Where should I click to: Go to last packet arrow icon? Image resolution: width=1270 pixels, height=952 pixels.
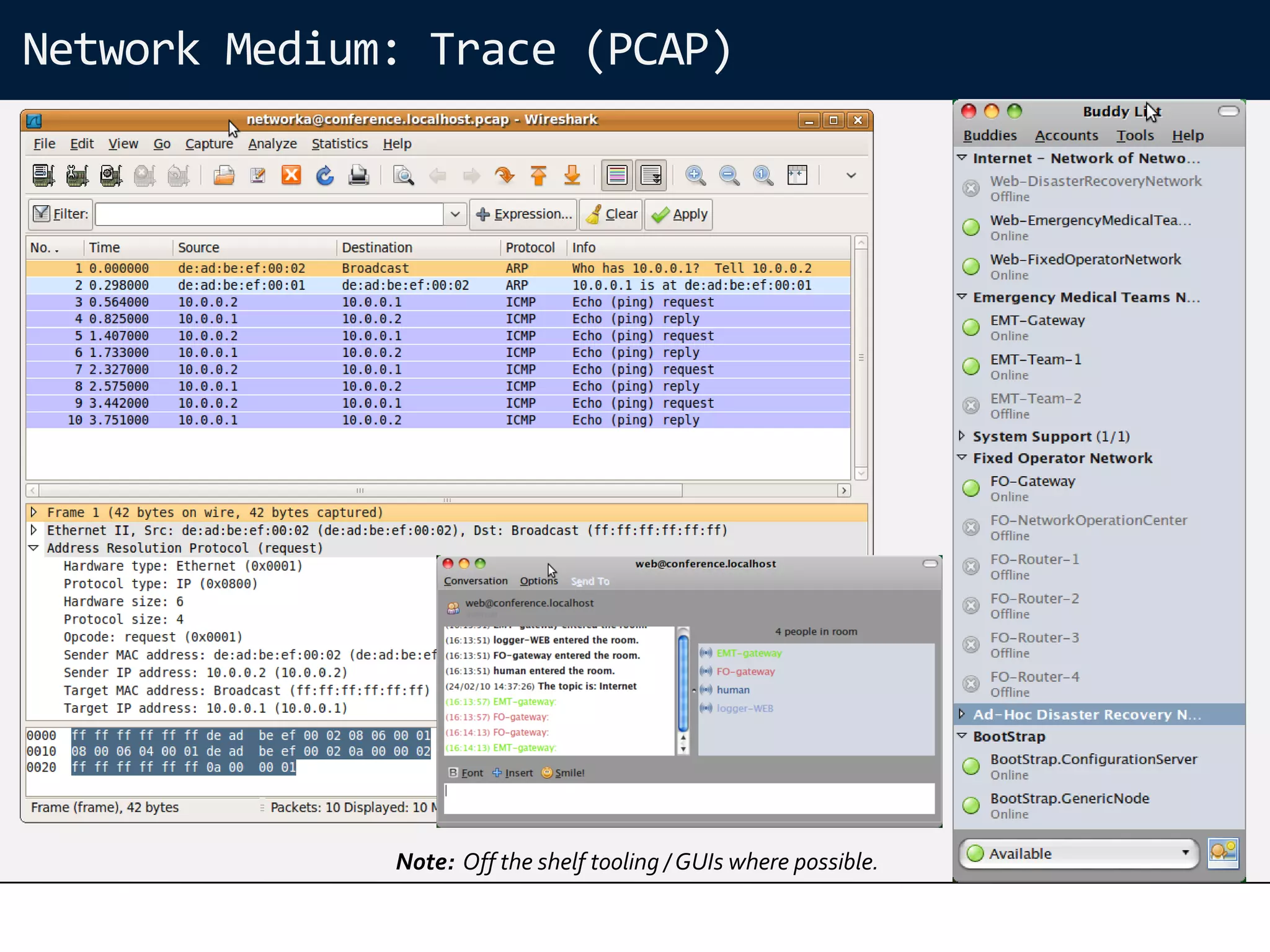[x=572, y=175]
